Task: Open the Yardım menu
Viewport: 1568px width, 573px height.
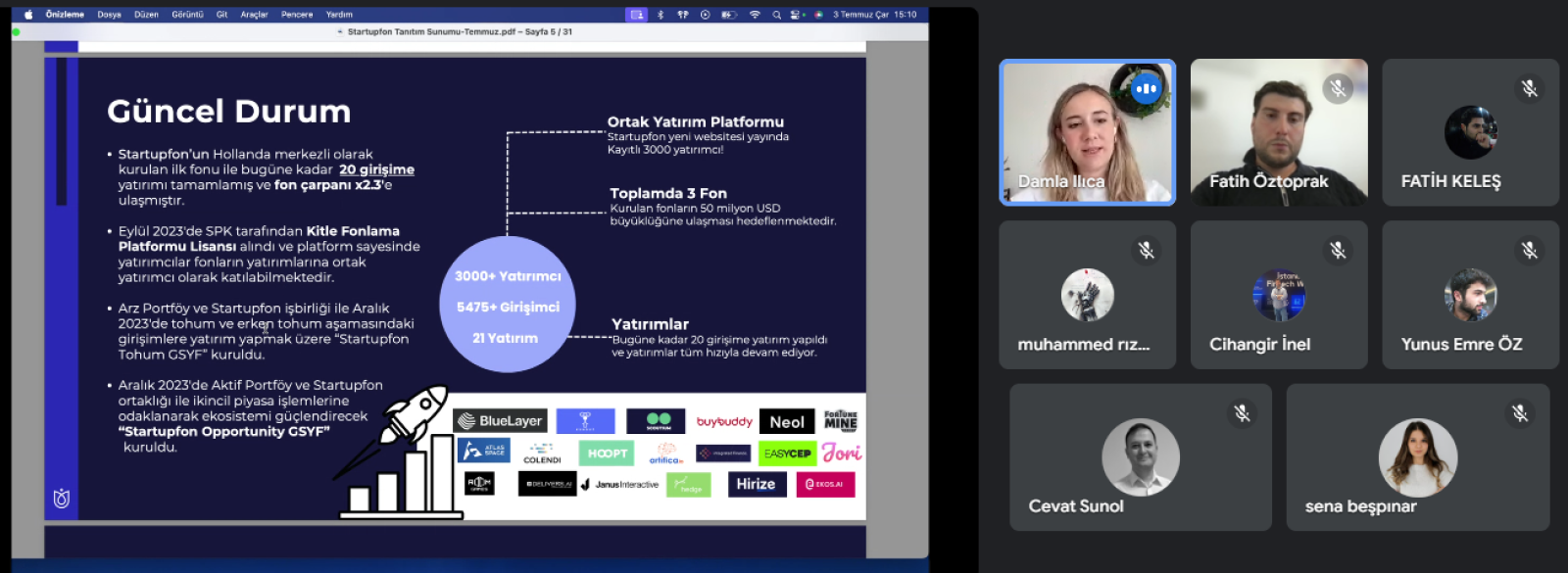Action: point(339,15)
